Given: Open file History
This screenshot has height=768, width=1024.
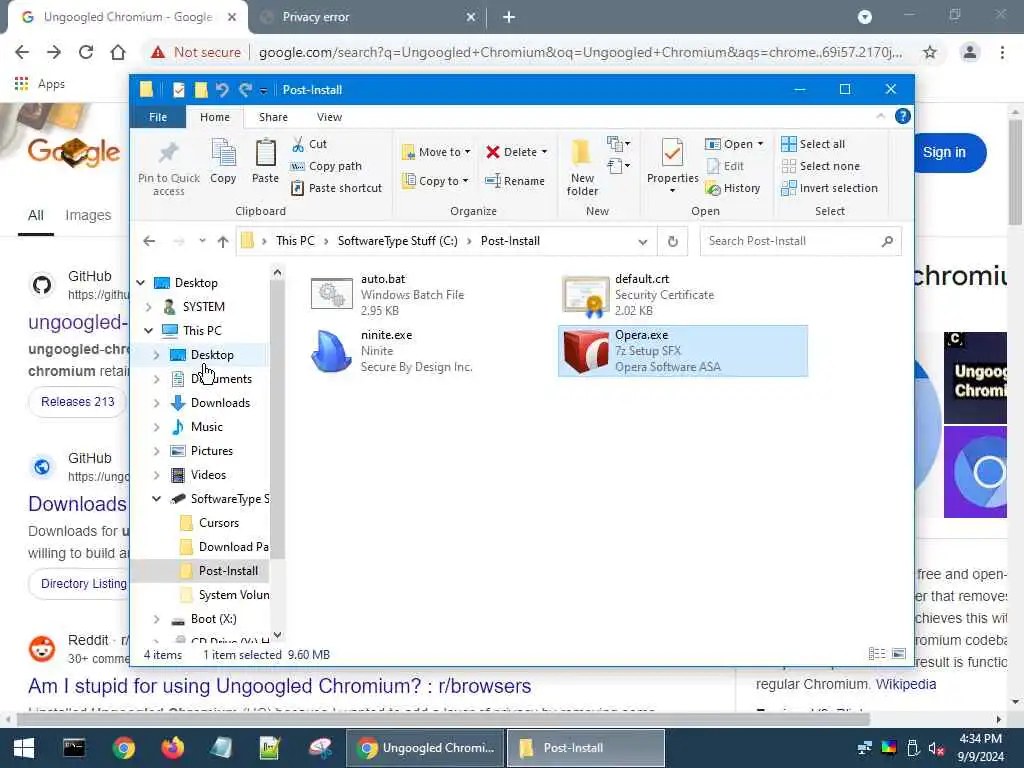Looking at the screenshot, I should pyautogui.click(x=733, y=188).
